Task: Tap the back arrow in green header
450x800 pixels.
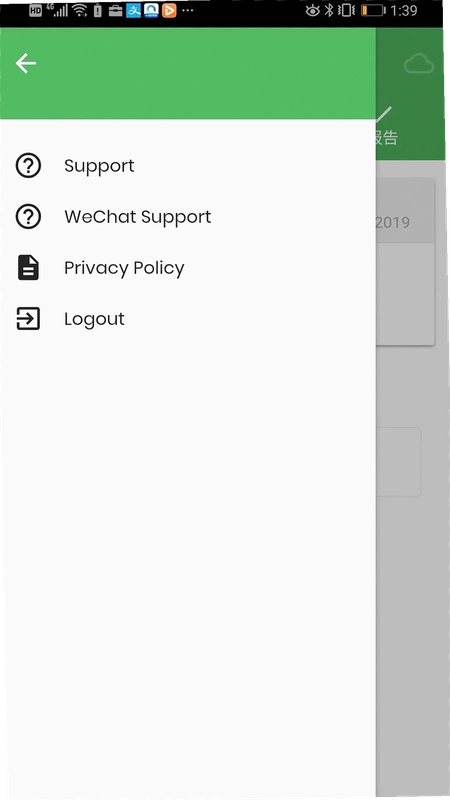Action: tap(26, 63)
